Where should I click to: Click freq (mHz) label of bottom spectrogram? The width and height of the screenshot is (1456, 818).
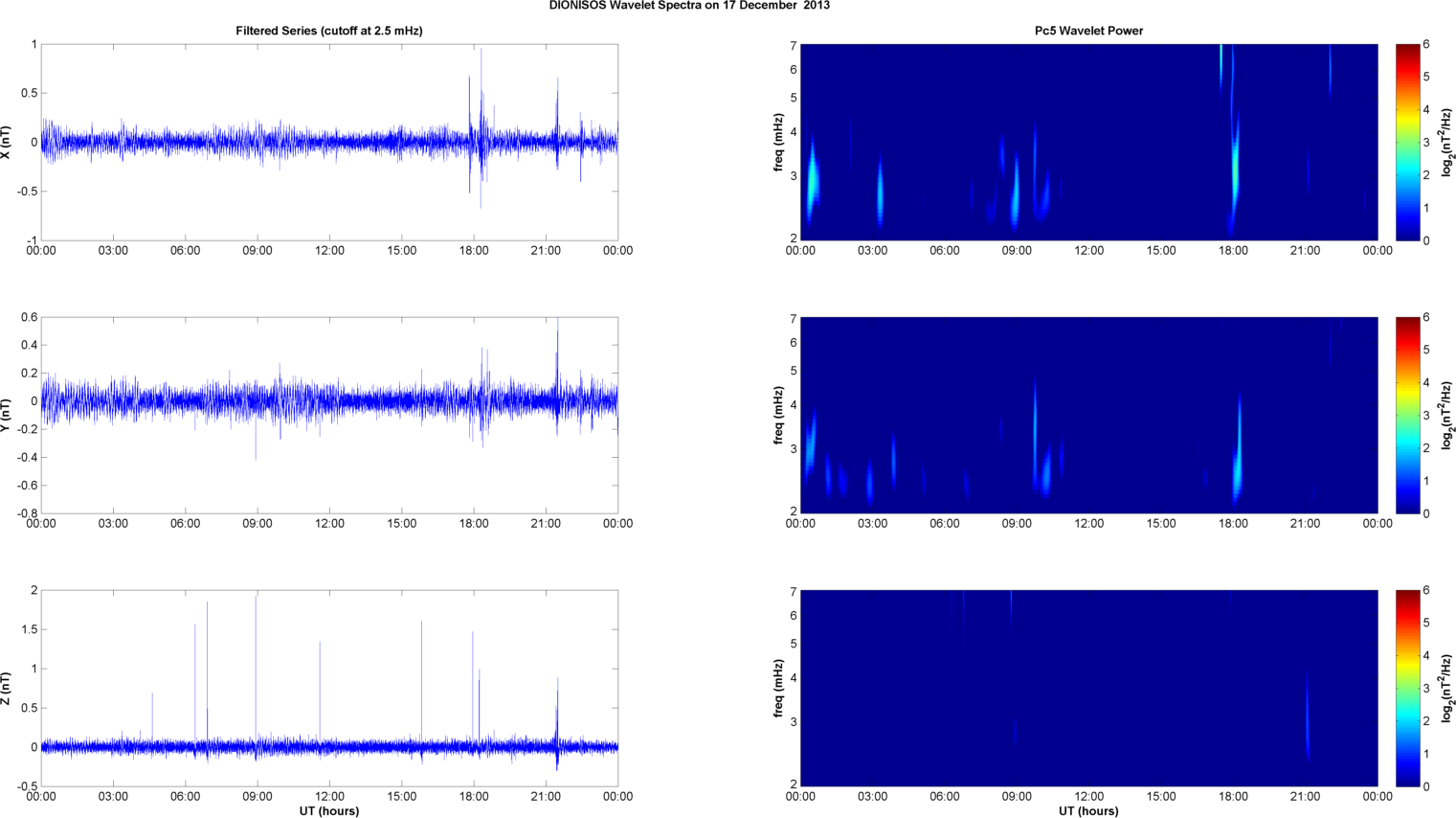click(779, 688)
